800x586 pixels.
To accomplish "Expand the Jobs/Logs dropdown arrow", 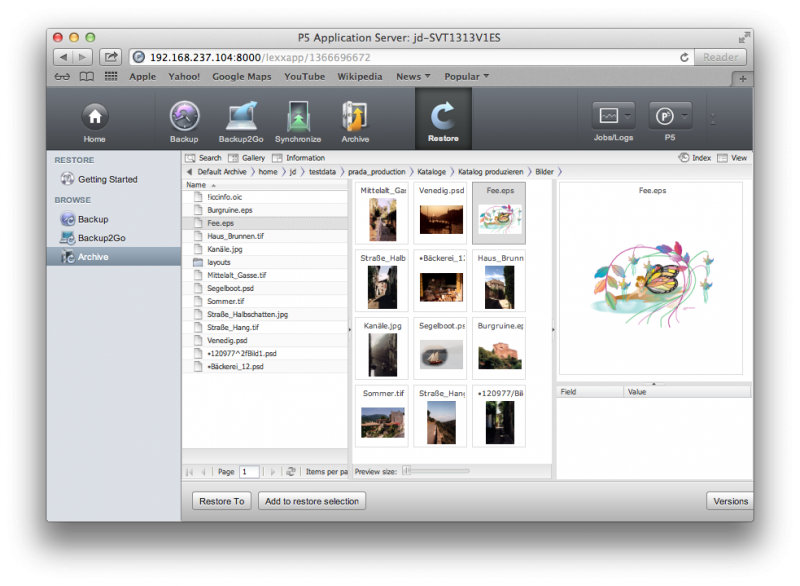I will point(628,116).
